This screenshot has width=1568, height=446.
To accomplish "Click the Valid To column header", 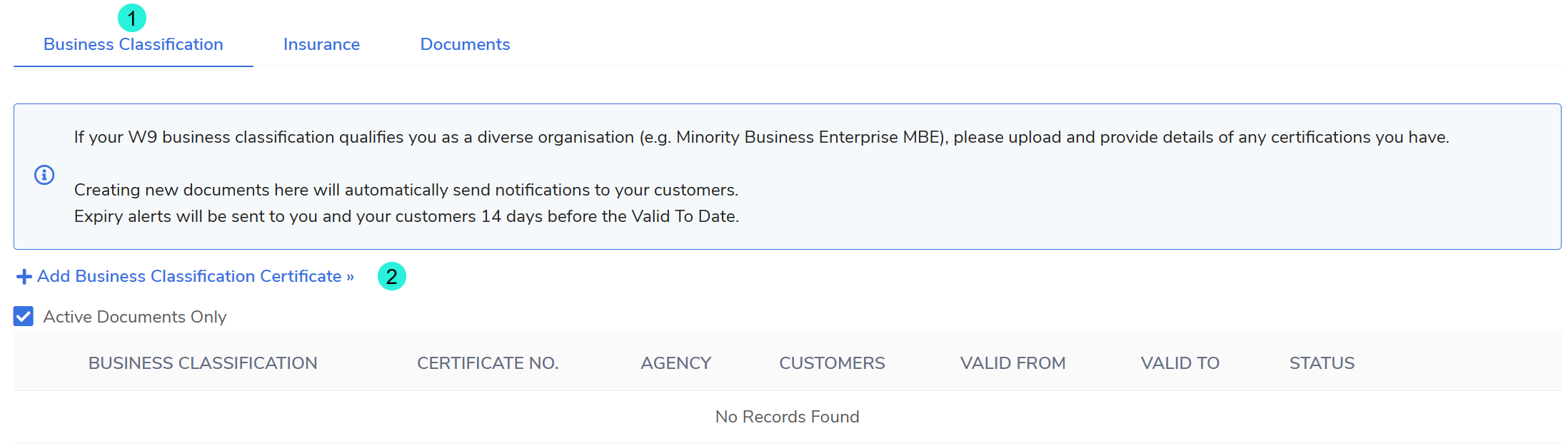I will click(x=1180, y=363).
